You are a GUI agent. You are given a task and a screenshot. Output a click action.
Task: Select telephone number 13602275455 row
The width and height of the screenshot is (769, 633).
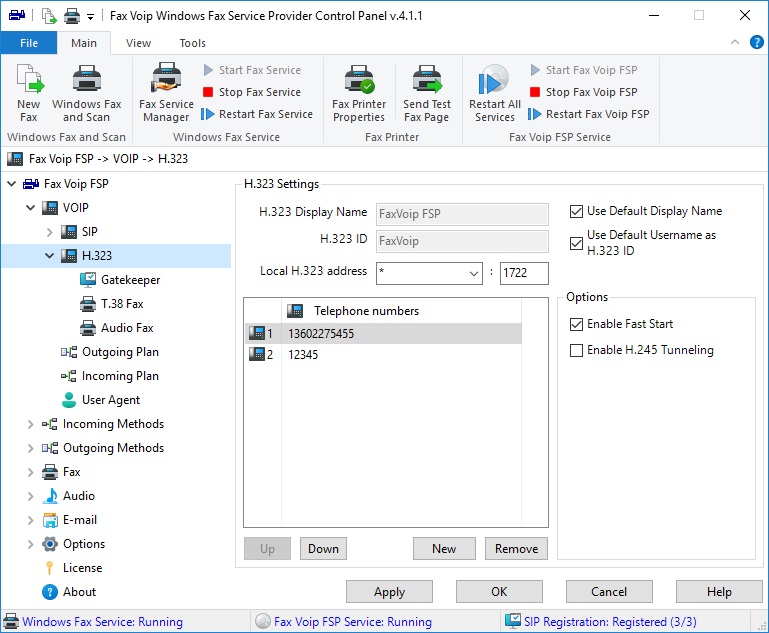point(384,333)
